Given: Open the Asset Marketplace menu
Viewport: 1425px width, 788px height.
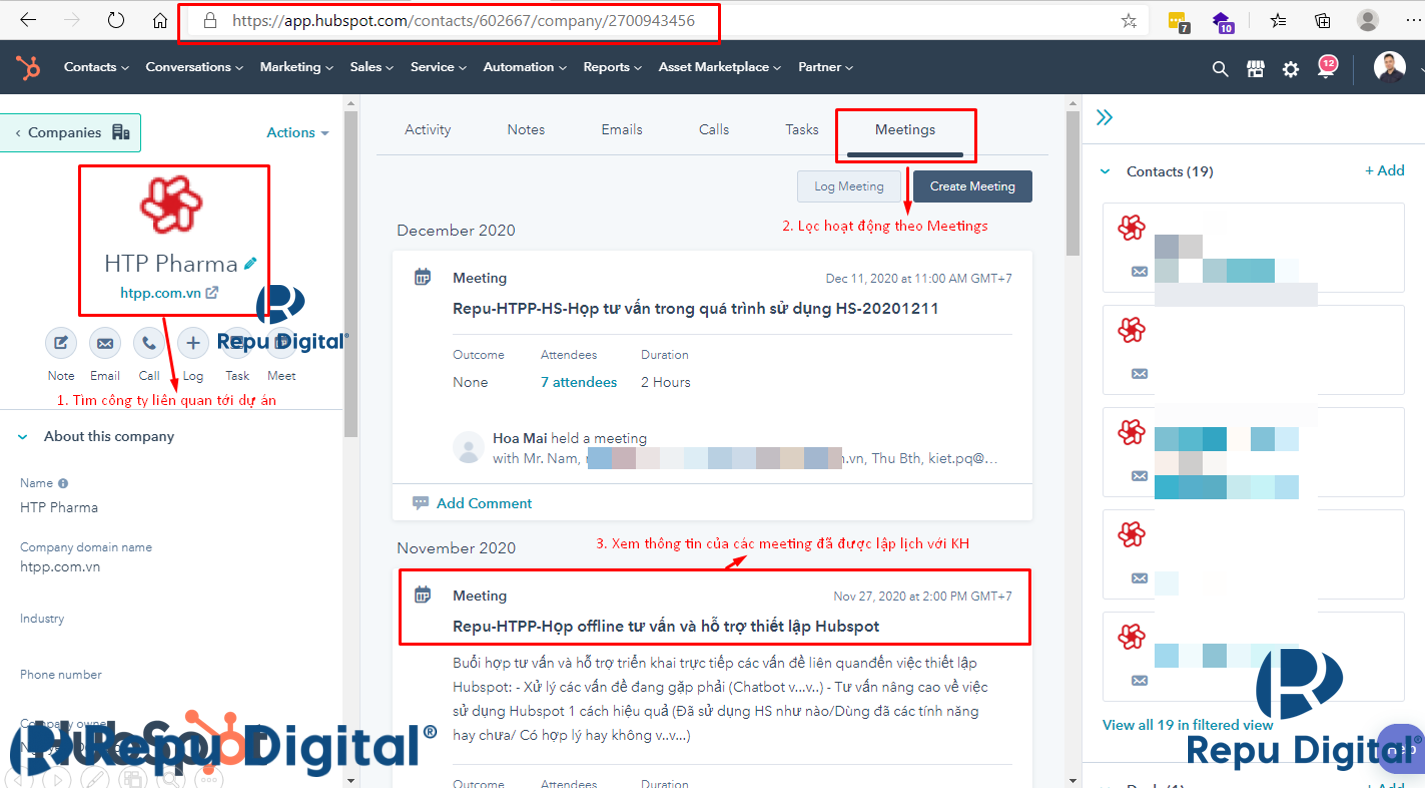Looking at the screenshot, I should tap(720, 67).
